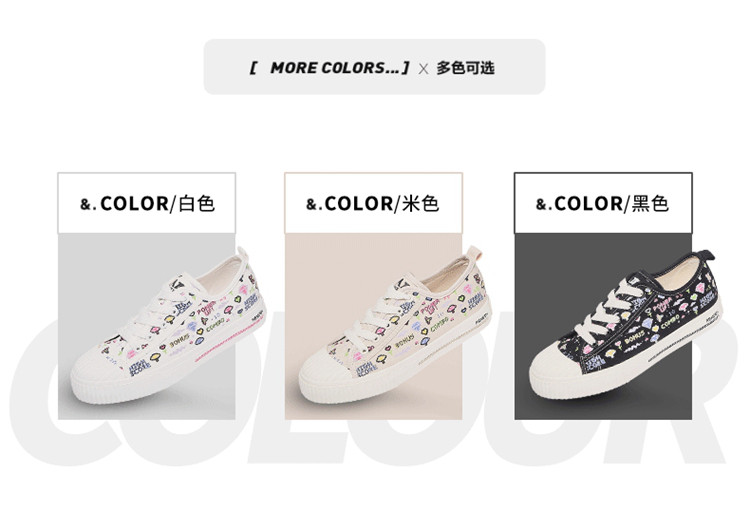Click the white graffiti sneaker image

[x=168, y=325]
